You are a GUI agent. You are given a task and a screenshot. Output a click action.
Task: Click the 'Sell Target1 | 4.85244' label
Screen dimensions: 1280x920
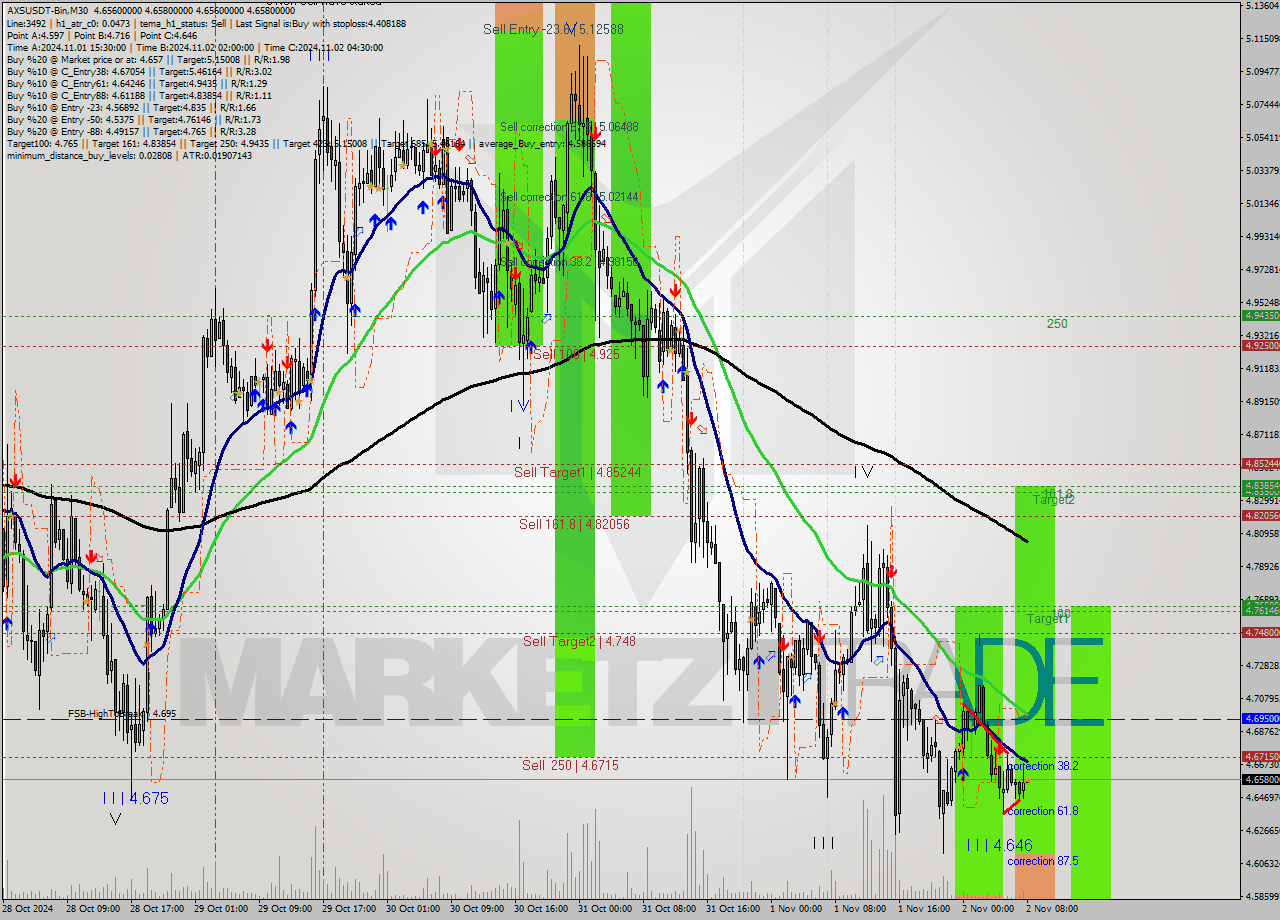click(x=577, y=472)
